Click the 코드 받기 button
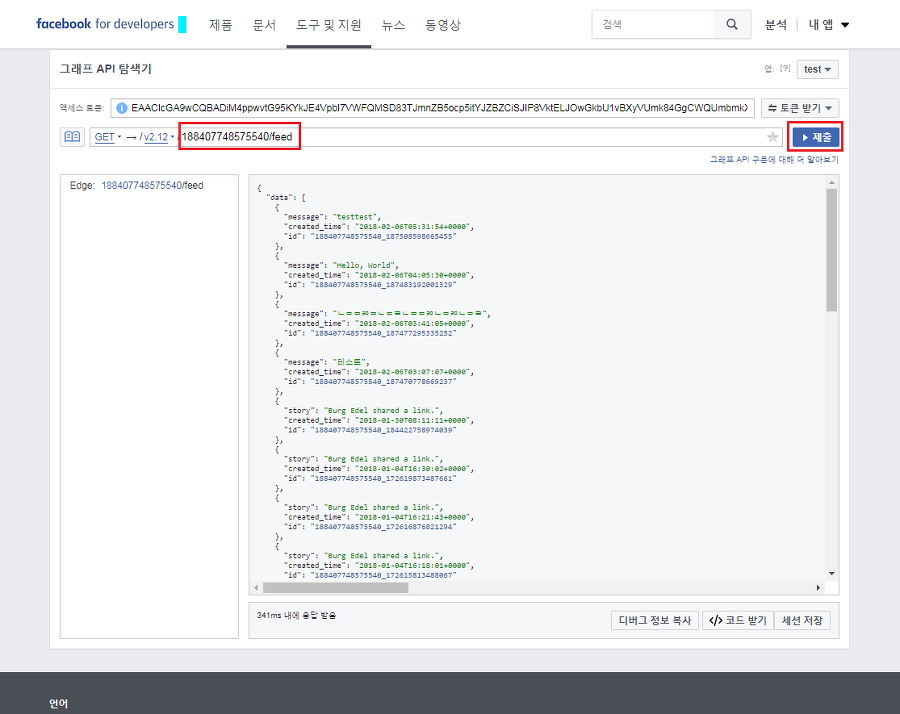This screenshot has width=900, height=714. click(738, 620)
